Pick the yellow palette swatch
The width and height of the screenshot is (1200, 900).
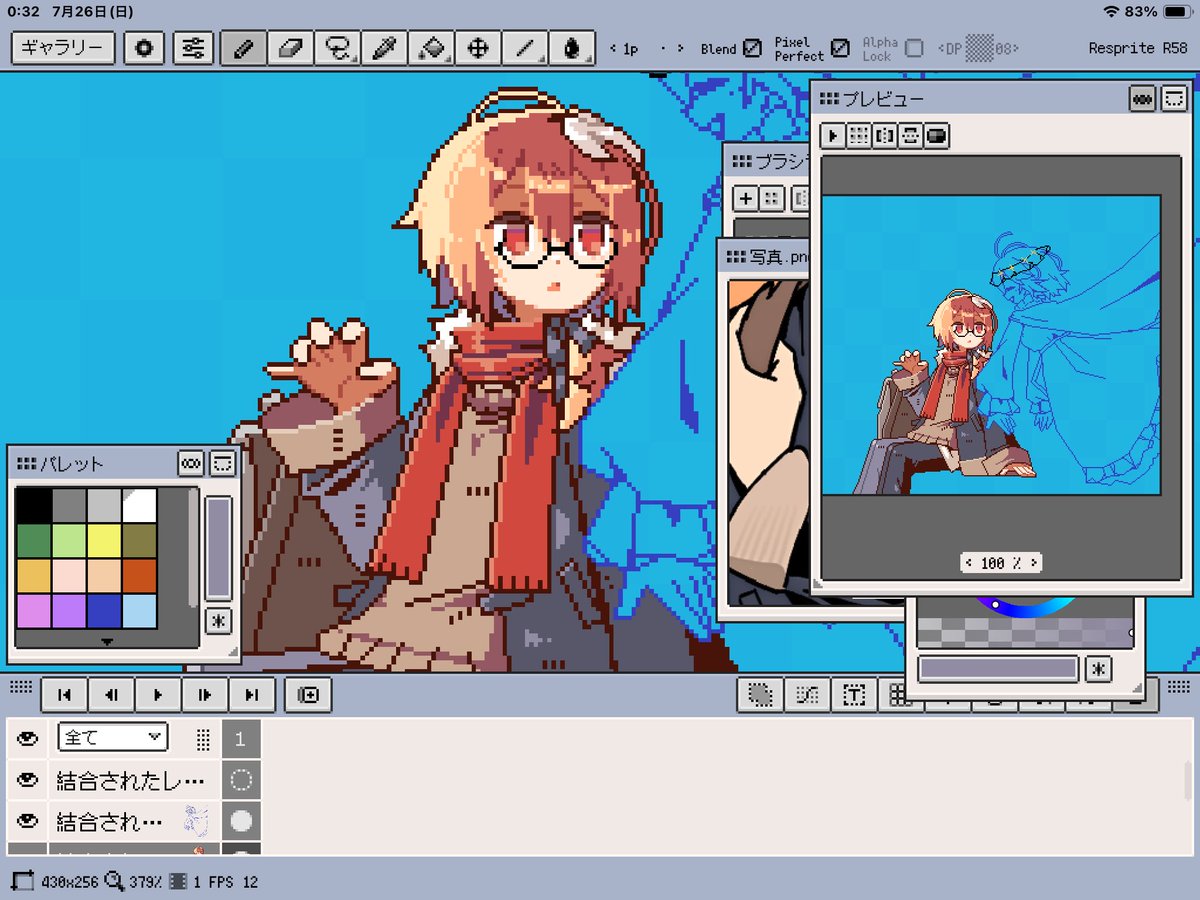click(x=104, y=541)
